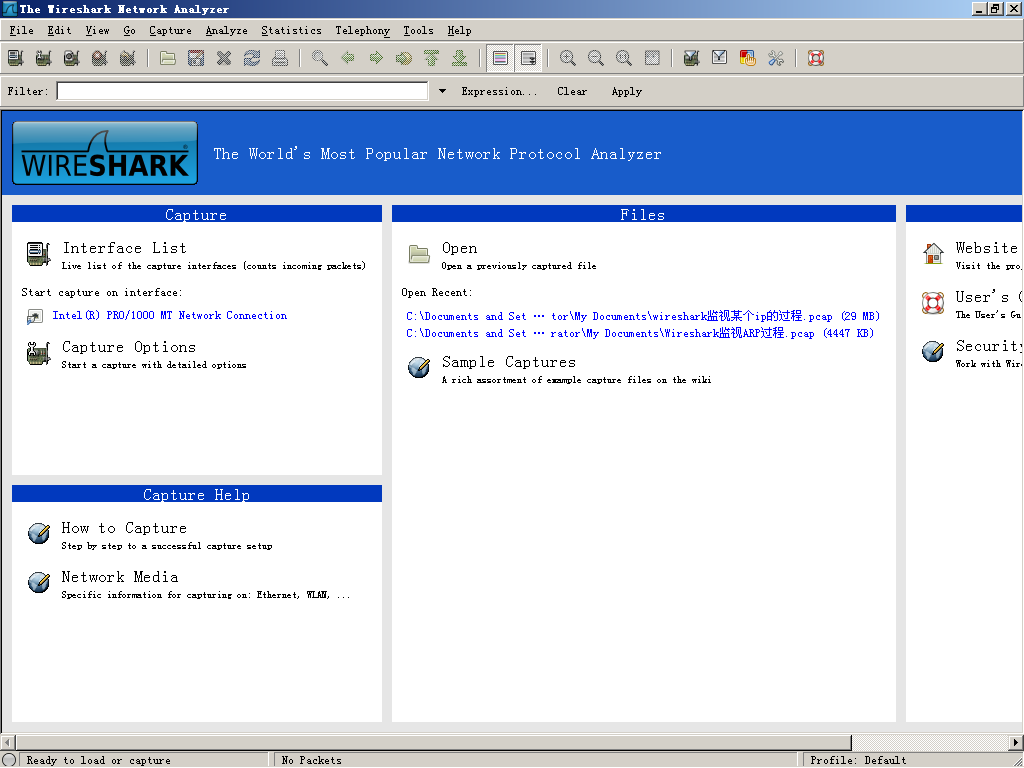Image resolution: width=1024 pixels, height=768 pixels.
Task: Open the Help menu
Action: click(x=459, y=31)
